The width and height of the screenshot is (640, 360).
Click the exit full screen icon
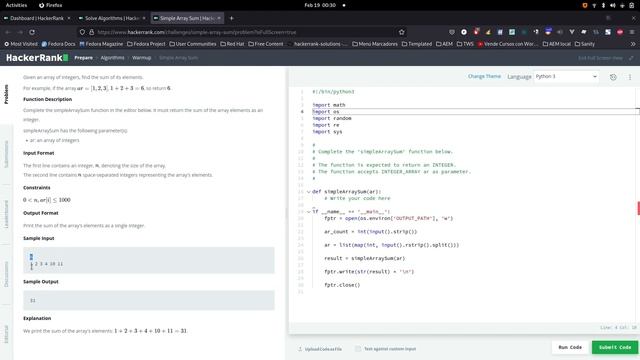(631, 58)
